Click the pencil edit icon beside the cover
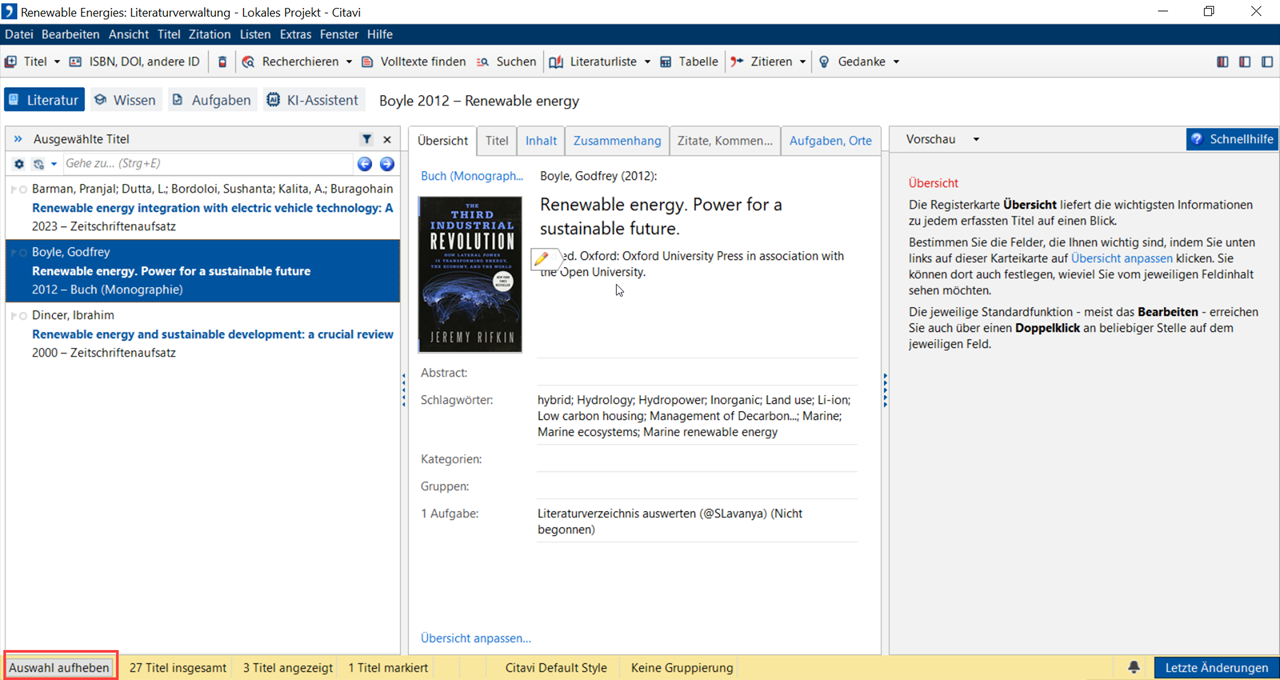The height and width of the screenshot is (680, 1280). tap(542, 259)
